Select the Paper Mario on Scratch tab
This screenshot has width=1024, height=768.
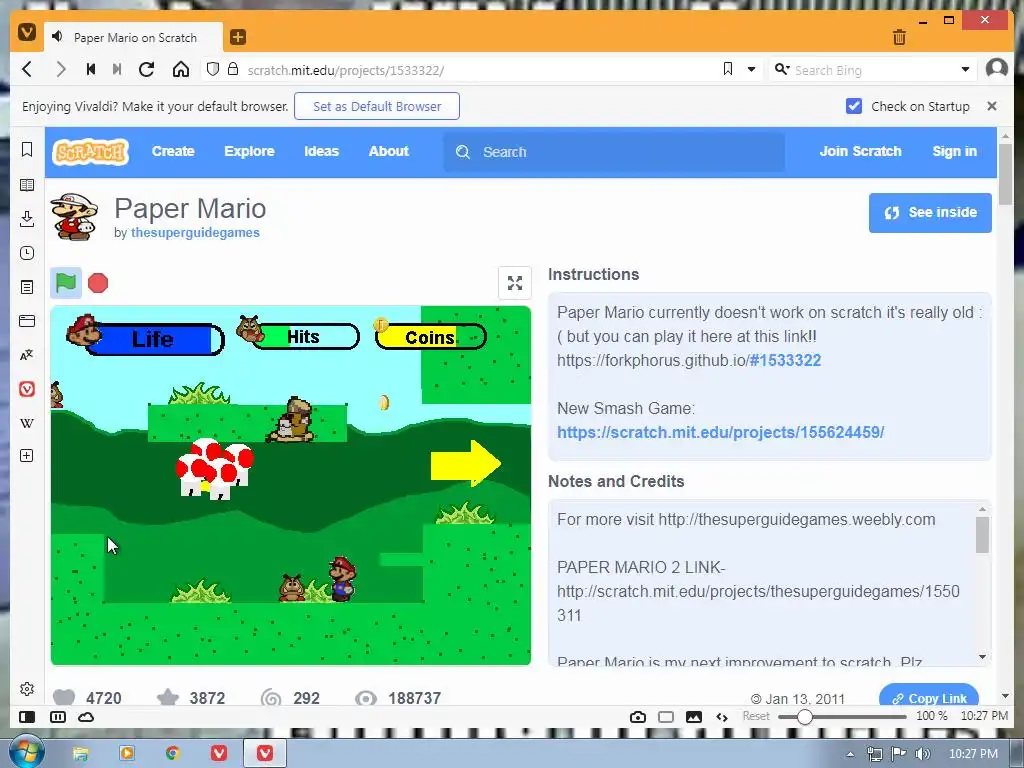(134, 37)
